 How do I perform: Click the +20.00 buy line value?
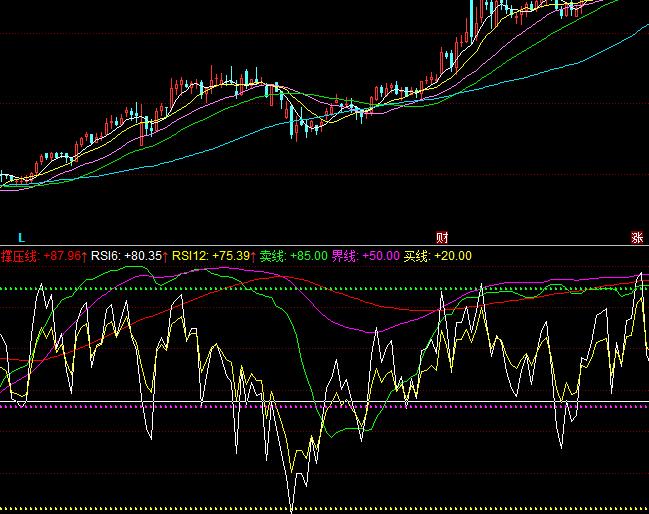click(452, 256)
